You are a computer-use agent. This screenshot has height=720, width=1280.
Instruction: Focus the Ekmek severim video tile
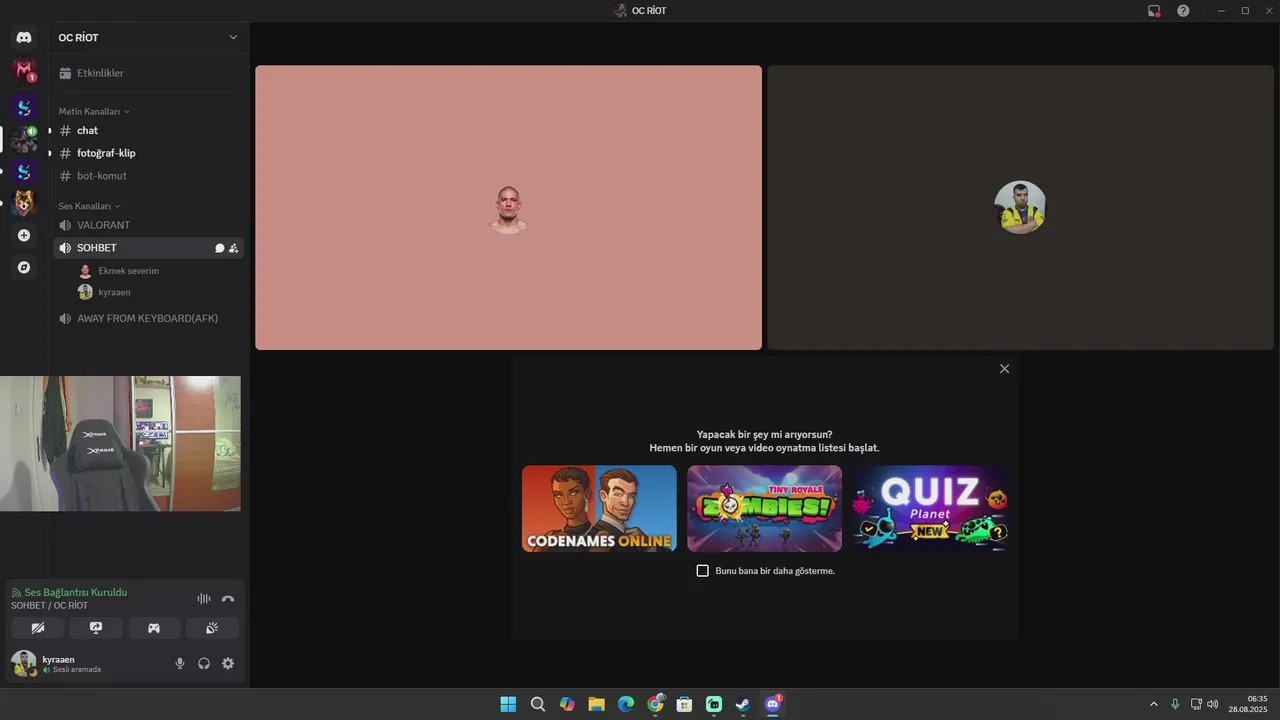pos(508,208)
